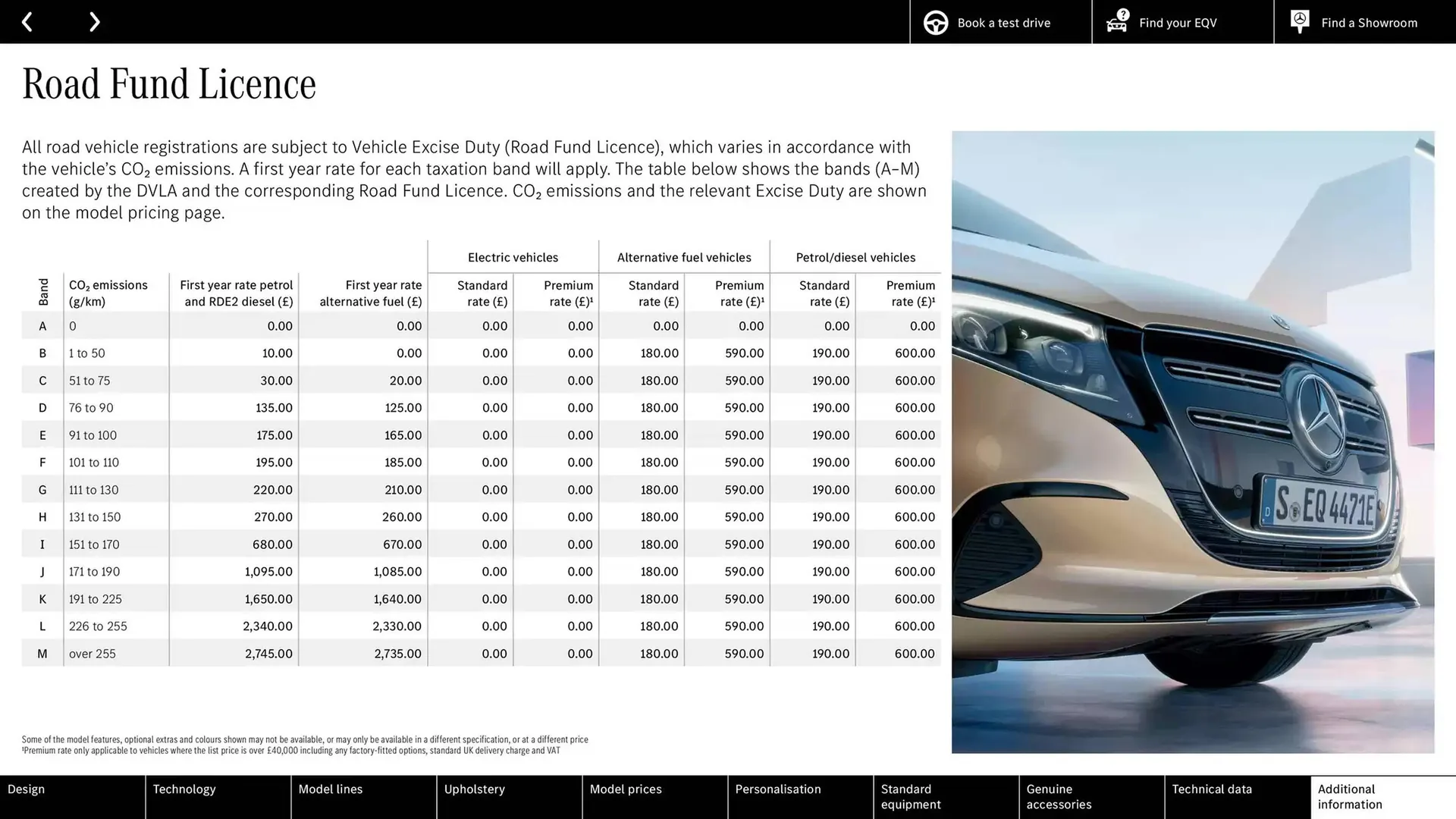Image resolution: width=1456 pixels, height=819 pixels.
Task: Click Find your EQV
Action: tap(1177, 22)
